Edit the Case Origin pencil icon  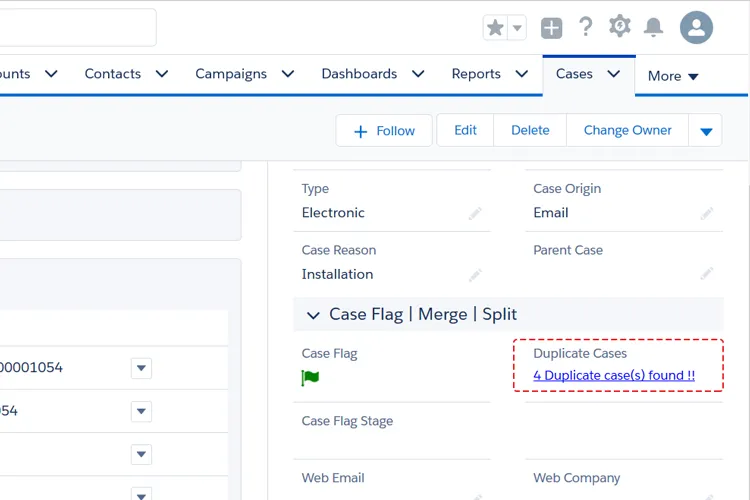pos(706,213)
